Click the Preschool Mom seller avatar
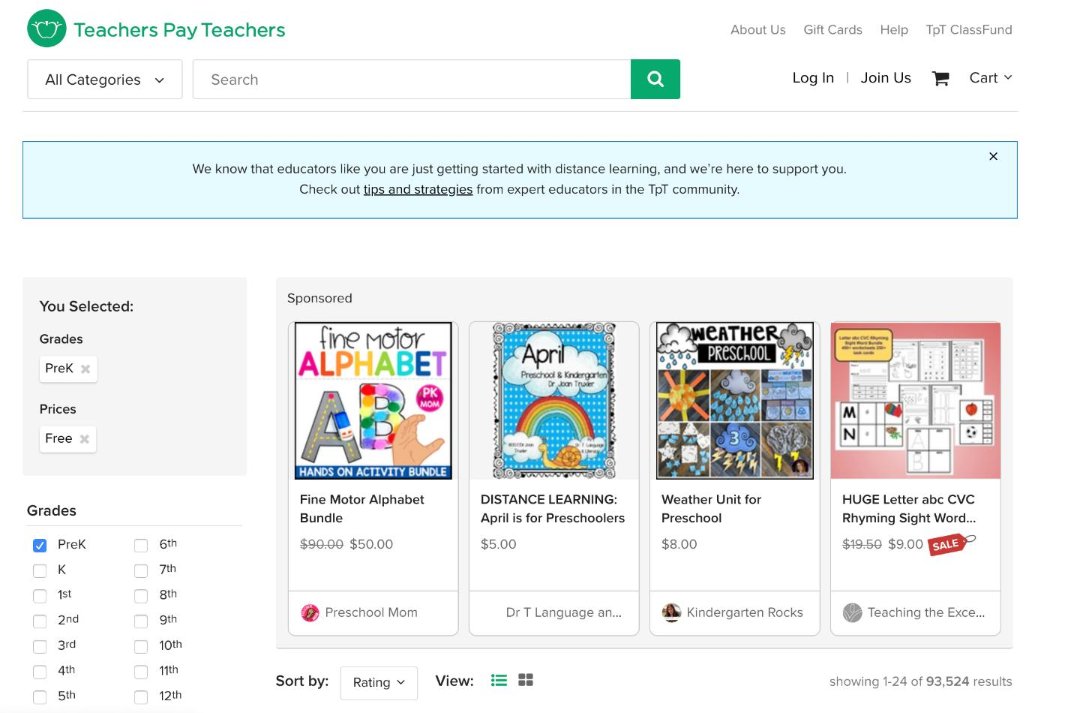1080x713 pixels. click(x=310, y=612)
